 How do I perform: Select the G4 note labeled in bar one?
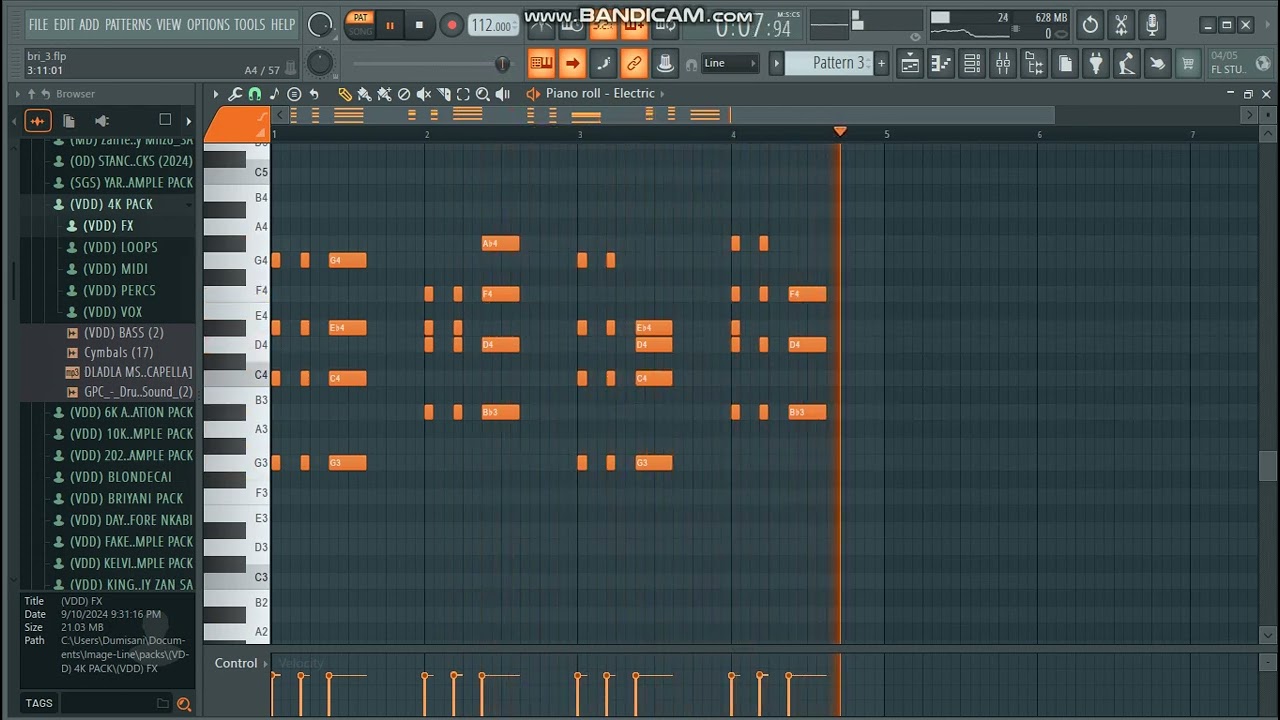348,260
